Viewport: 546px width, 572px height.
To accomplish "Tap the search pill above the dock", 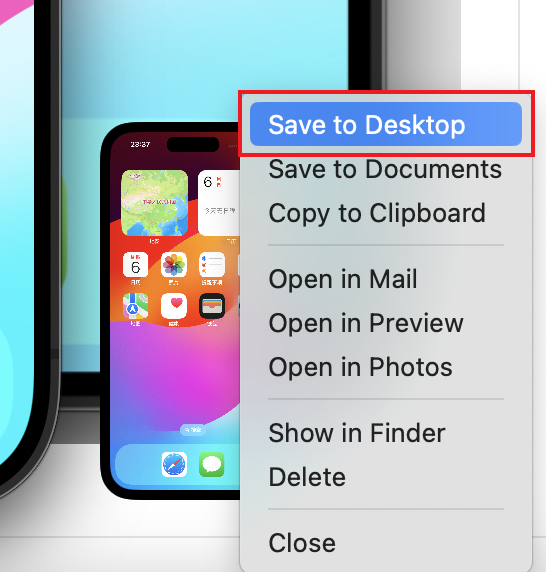I will click(193, 430).
